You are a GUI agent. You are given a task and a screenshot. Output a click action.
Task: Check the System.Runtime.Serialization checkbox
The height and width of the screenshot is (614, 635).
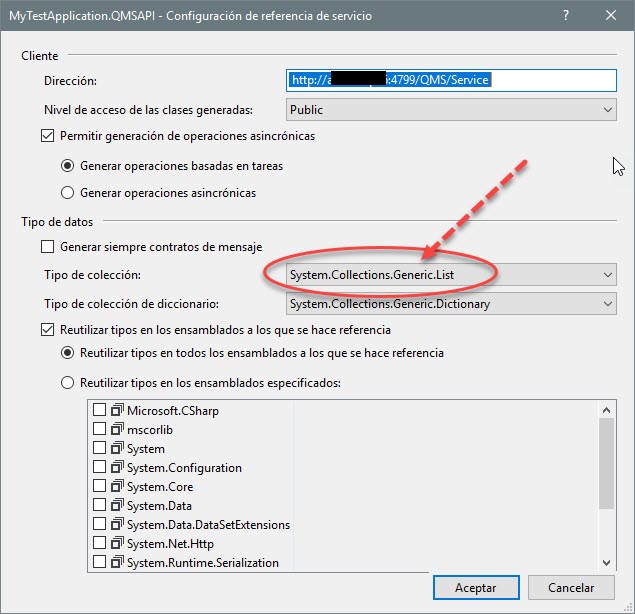point(99,562)
